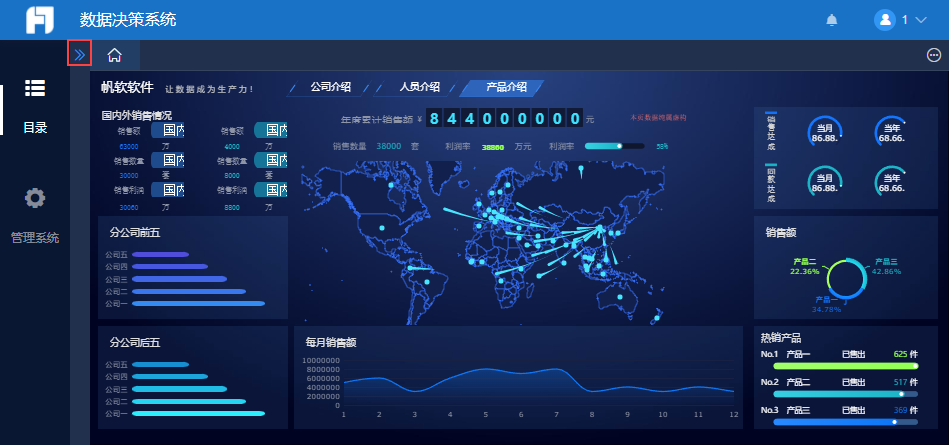
Task: Click the 369 件 sold count
Action: [x=905, y=410]
